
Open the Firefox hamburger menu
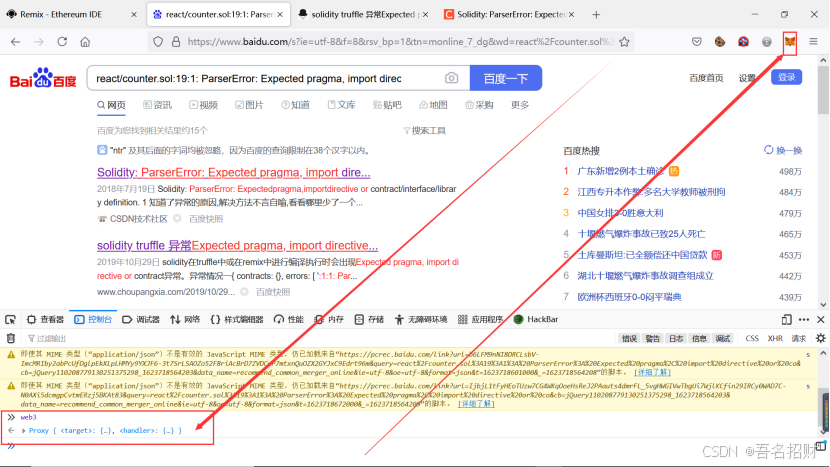click(814, 42)
